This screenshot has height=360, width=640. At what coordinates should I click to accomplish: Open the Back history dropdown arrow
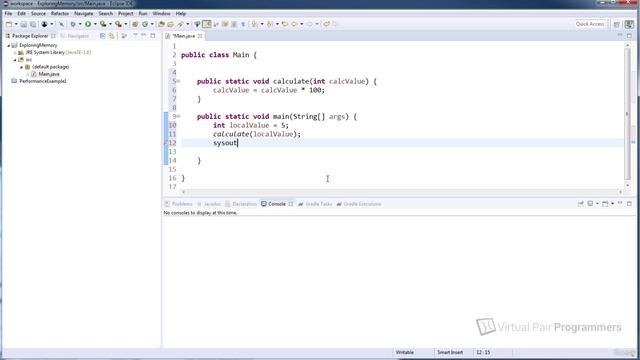[302, 24]
